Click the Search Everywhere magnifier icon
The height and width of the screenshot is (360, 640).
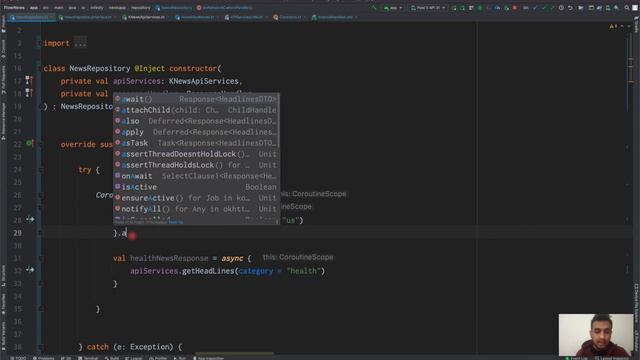tap(627, 8)
